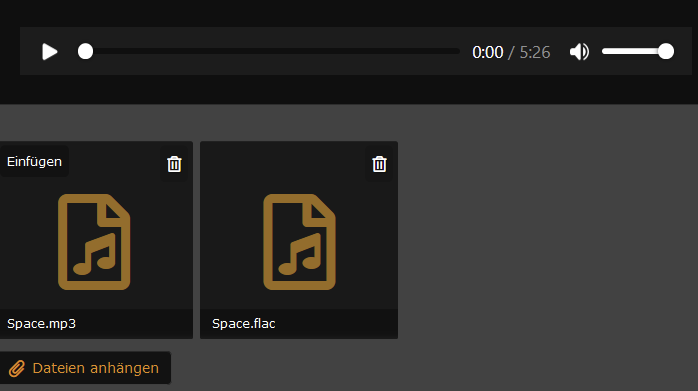The width and height of the screenshot is (698, 391).
Task: Select the music file icon above Space.flac
Action: [x=299, y=242]
